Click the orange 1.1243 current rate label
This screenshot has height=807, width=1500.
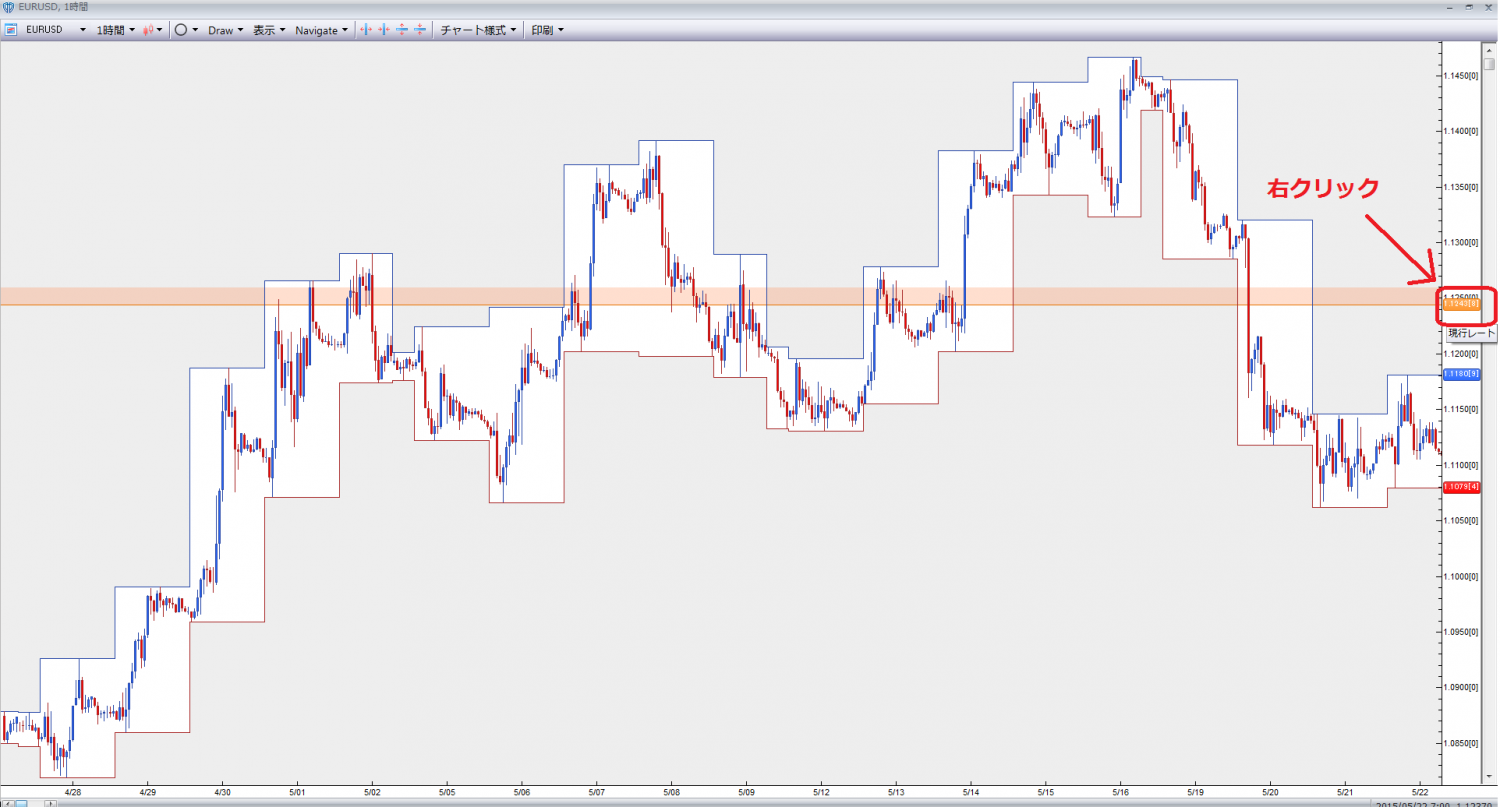1460,304
